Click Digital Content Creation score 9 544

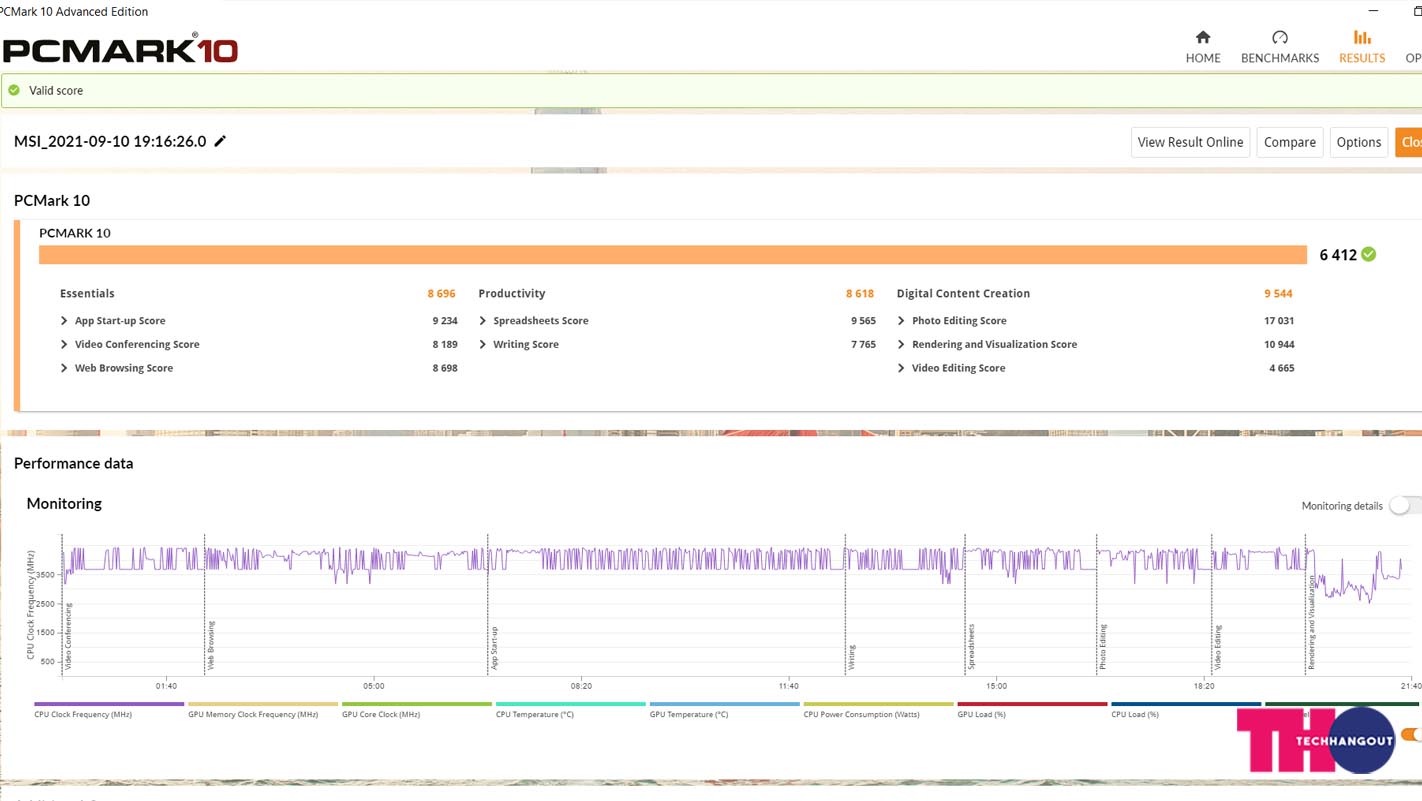coord(1278,294)
